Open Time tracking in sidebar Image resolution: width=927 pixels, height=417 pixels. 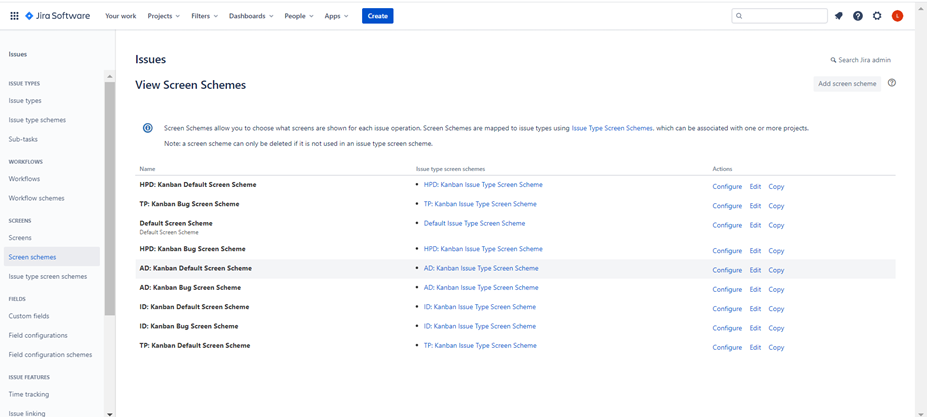pos(29,394)
